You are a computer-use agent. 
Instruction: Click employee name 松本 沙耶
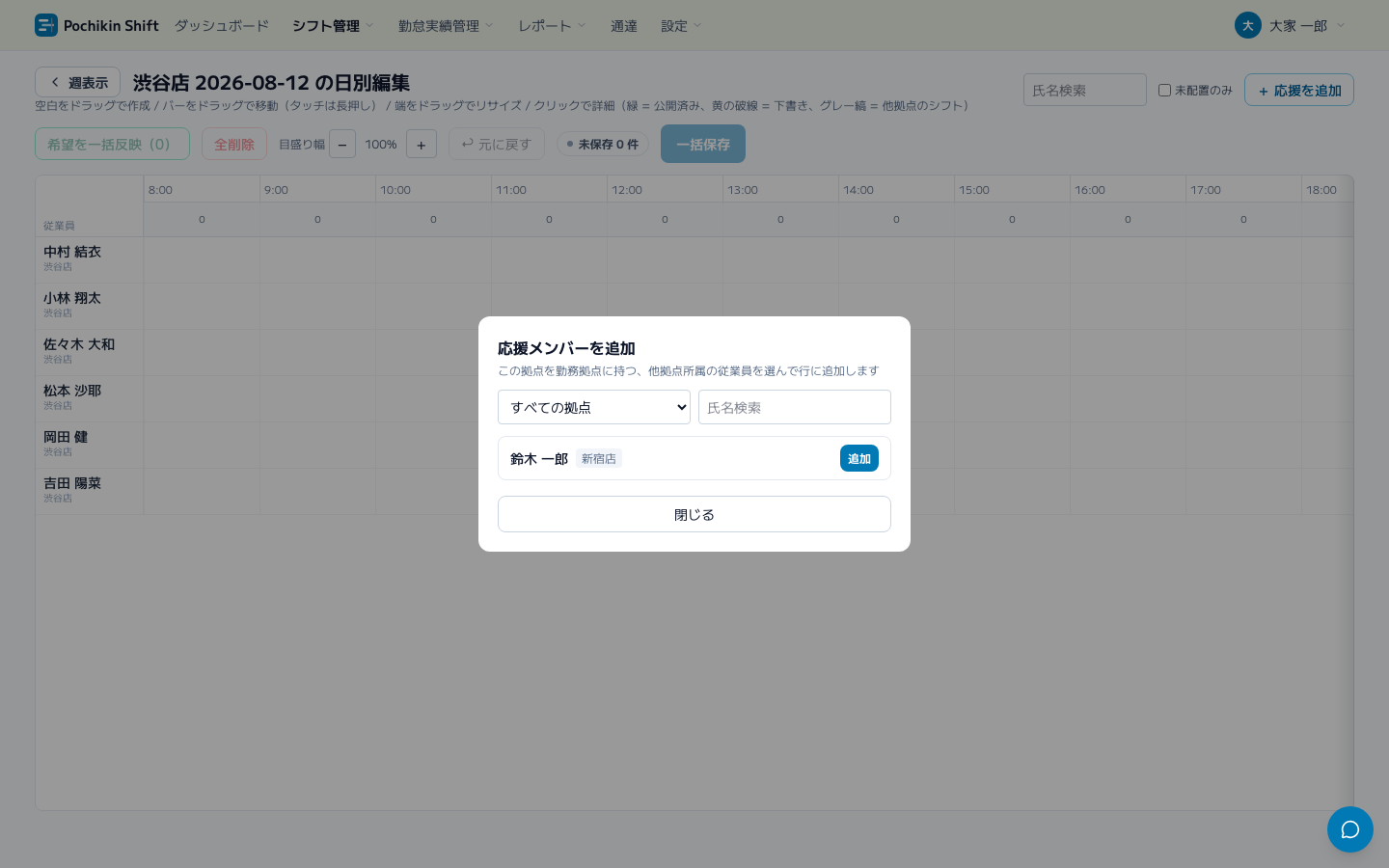[x=72, y=391]
